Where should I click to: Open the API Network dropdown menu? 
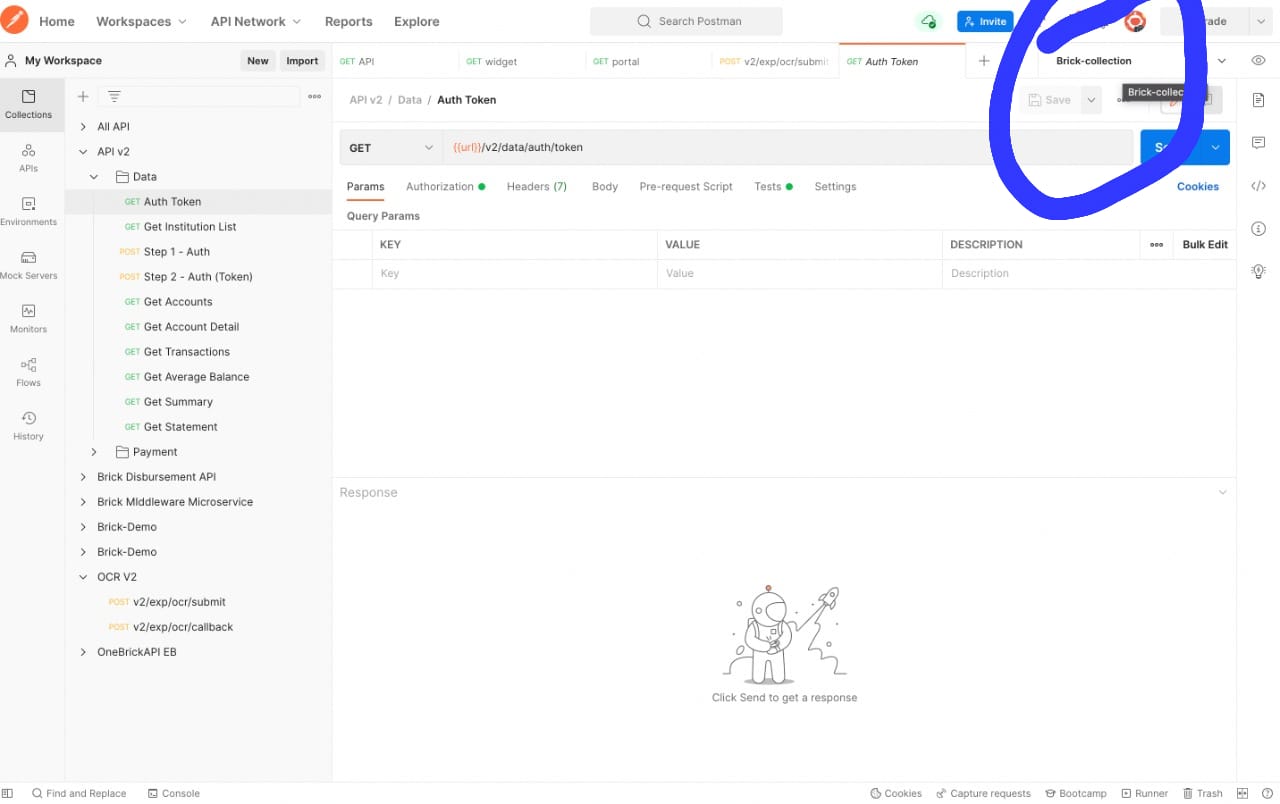(x=256, y=21)
